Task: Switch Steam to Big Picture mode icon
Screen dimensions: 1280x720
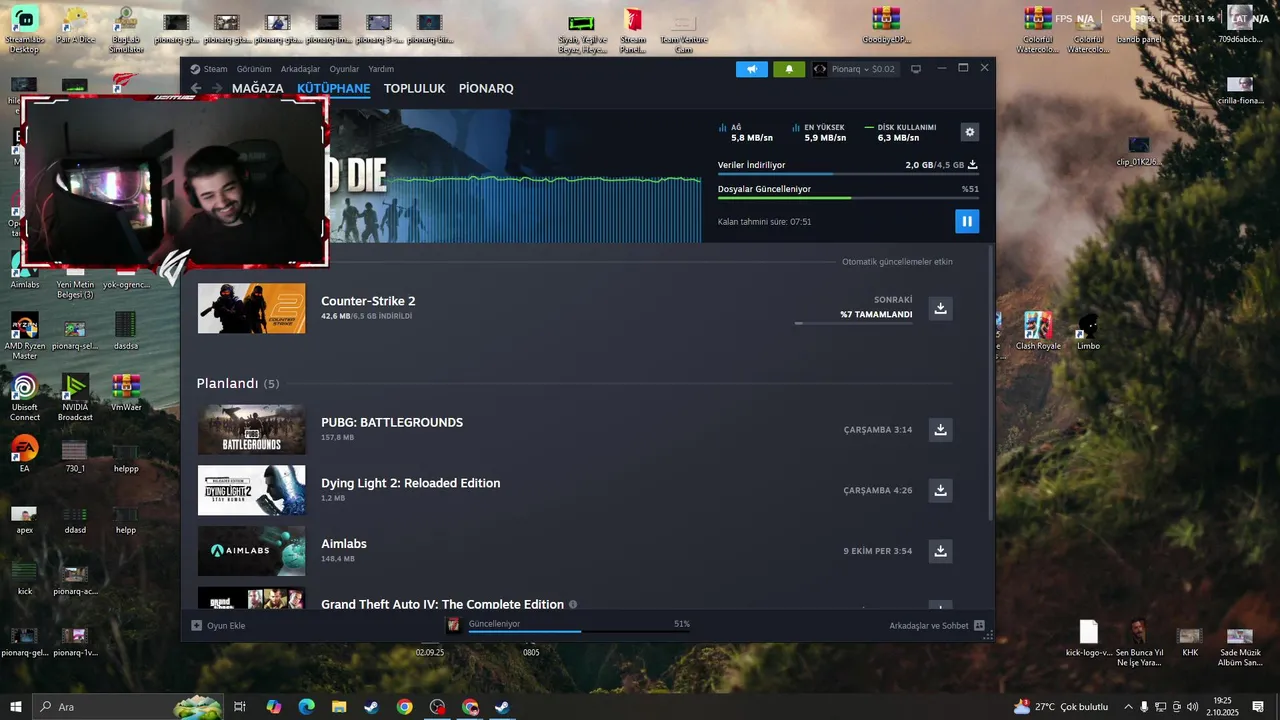Action: click(x=916, y=69)
